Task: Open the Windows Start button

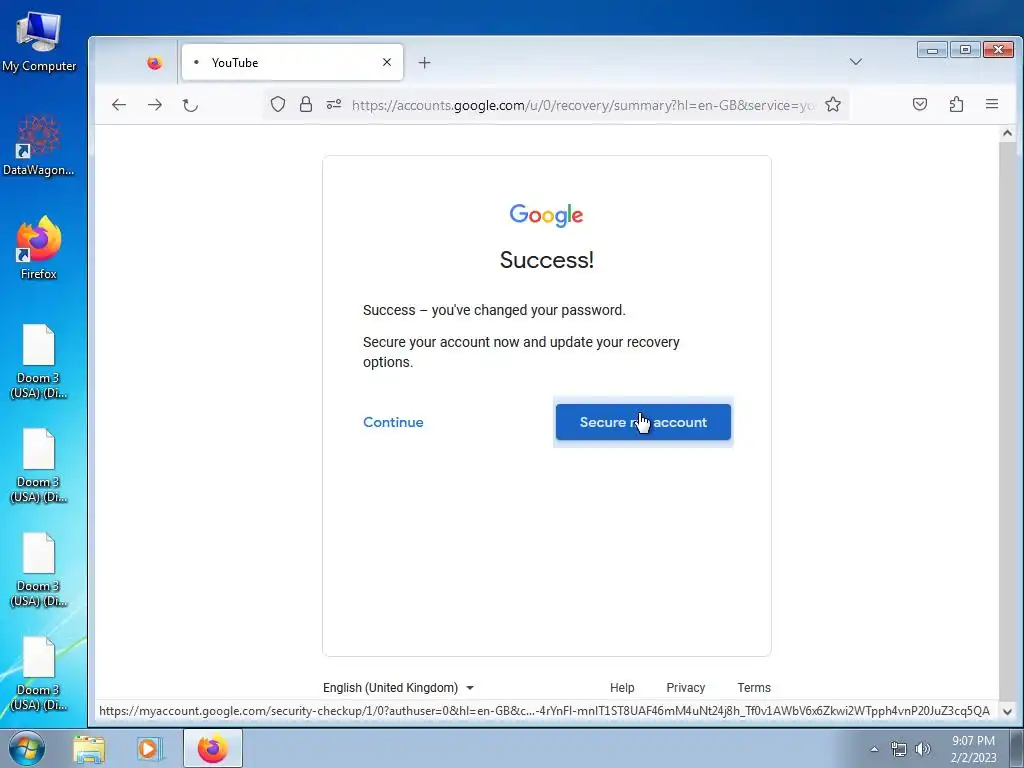Action: 27,748
